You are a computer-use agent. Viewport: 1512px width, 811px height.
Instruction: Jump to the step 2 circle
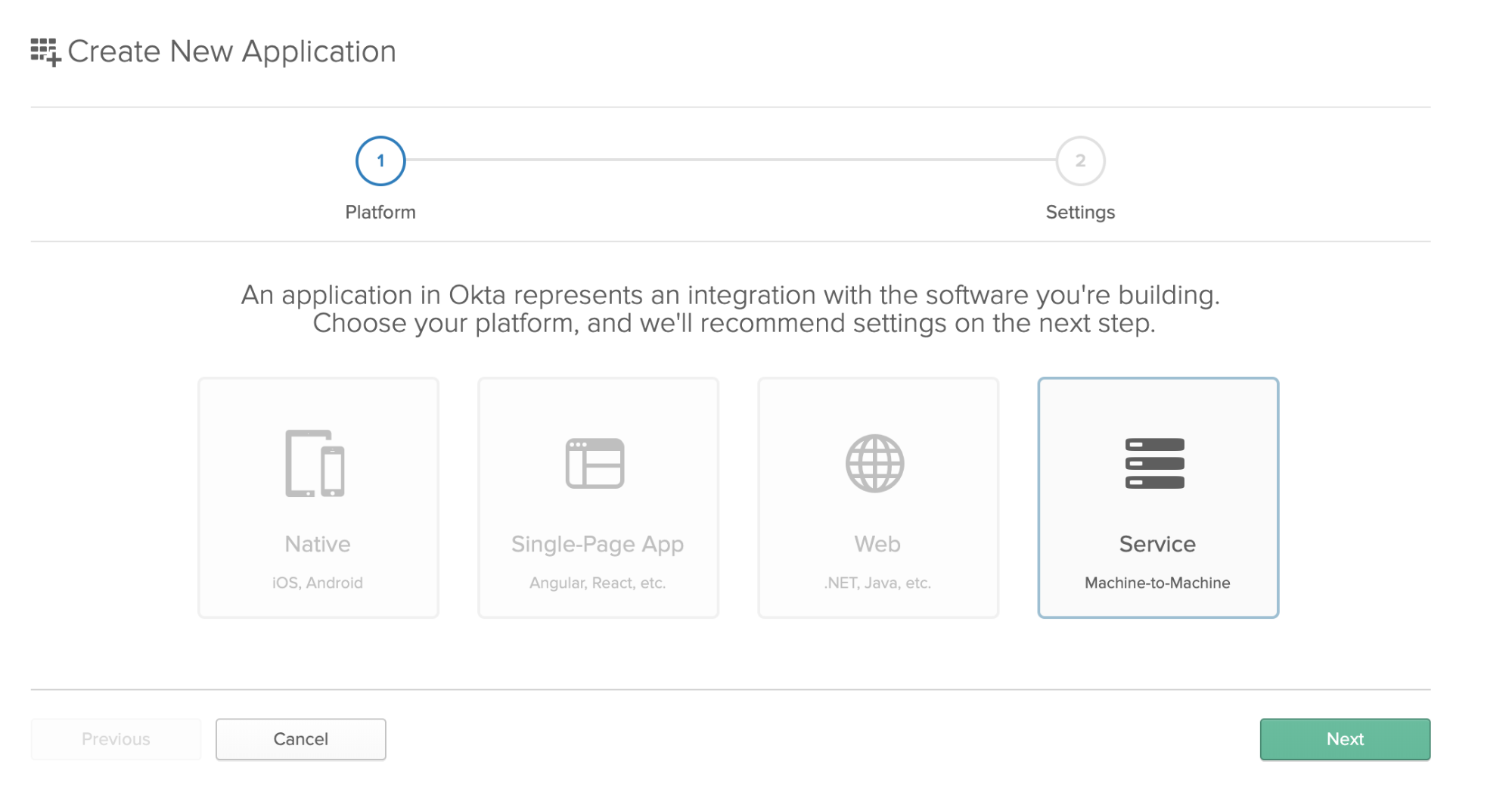click(1080, 160)
